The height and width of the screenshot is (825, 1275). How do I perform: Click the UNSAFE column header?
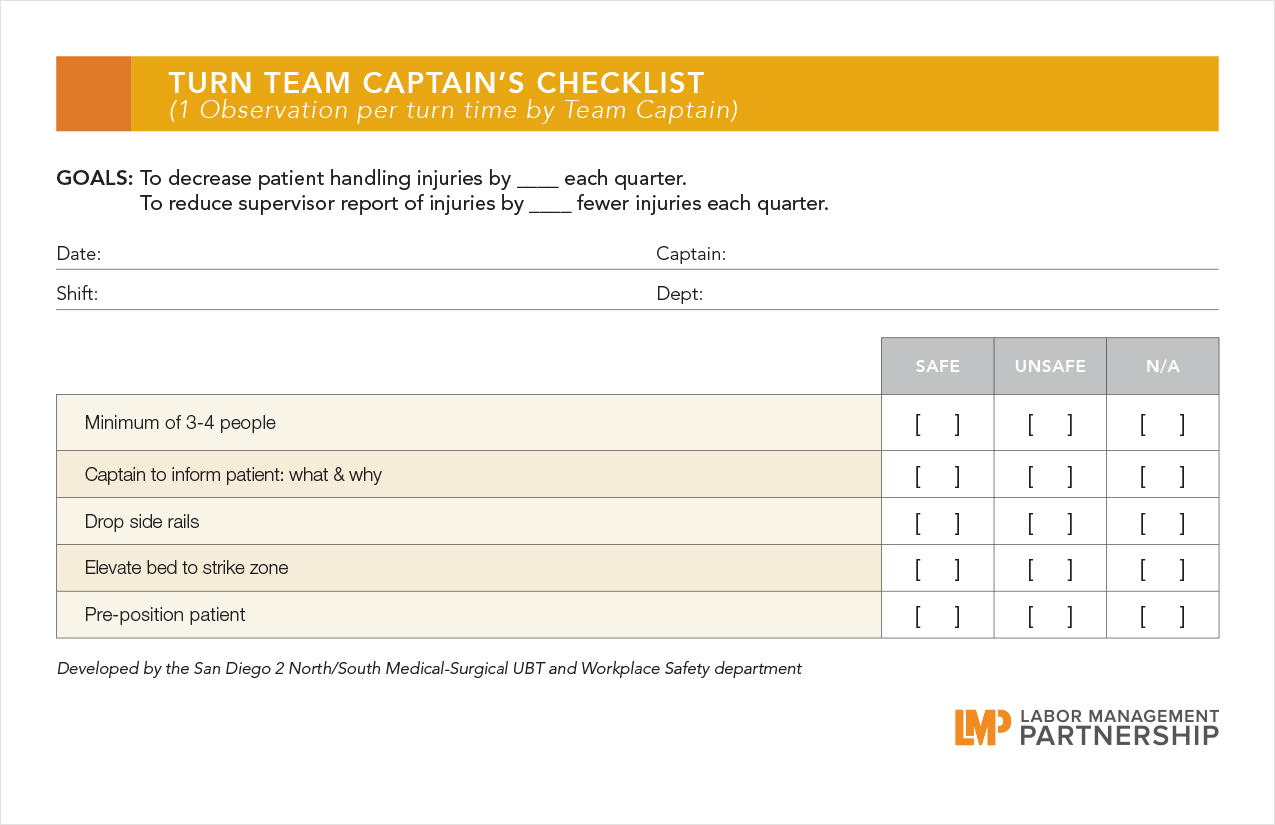click(x=1050, y=366)
